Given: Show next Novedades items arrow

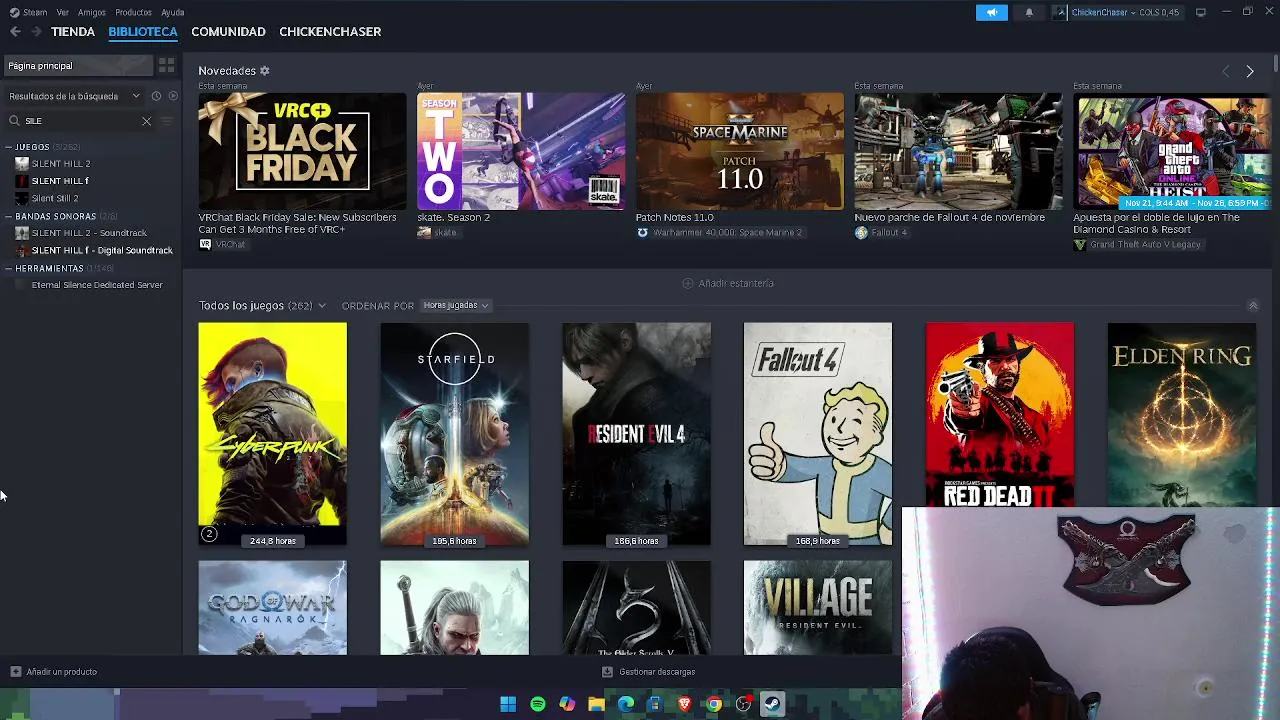Looking at the screenshot, I should tap(1250, 72).
